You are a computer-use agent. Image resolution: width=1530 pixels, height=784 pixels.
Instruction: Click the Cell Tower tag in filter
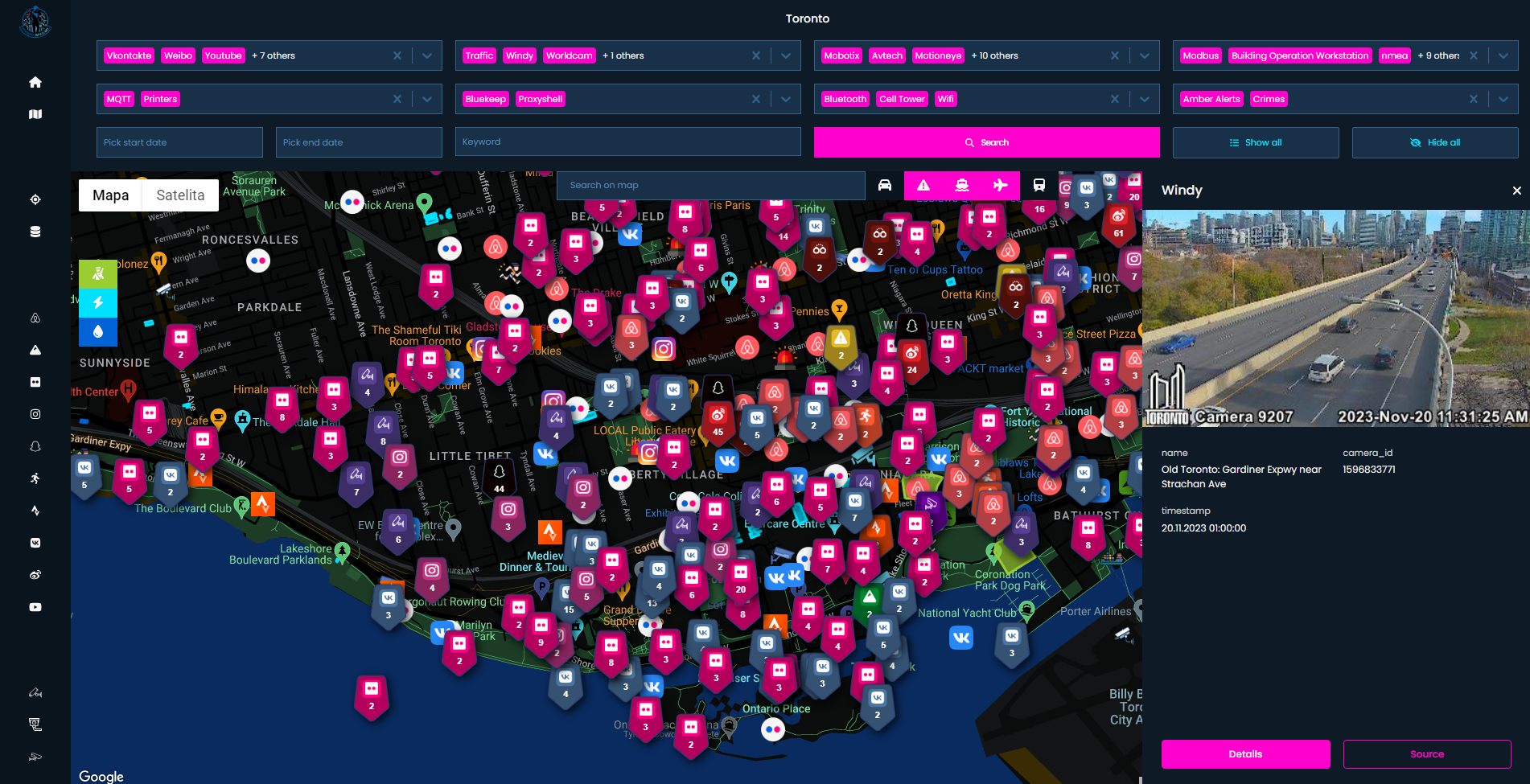tap(902, 99)
